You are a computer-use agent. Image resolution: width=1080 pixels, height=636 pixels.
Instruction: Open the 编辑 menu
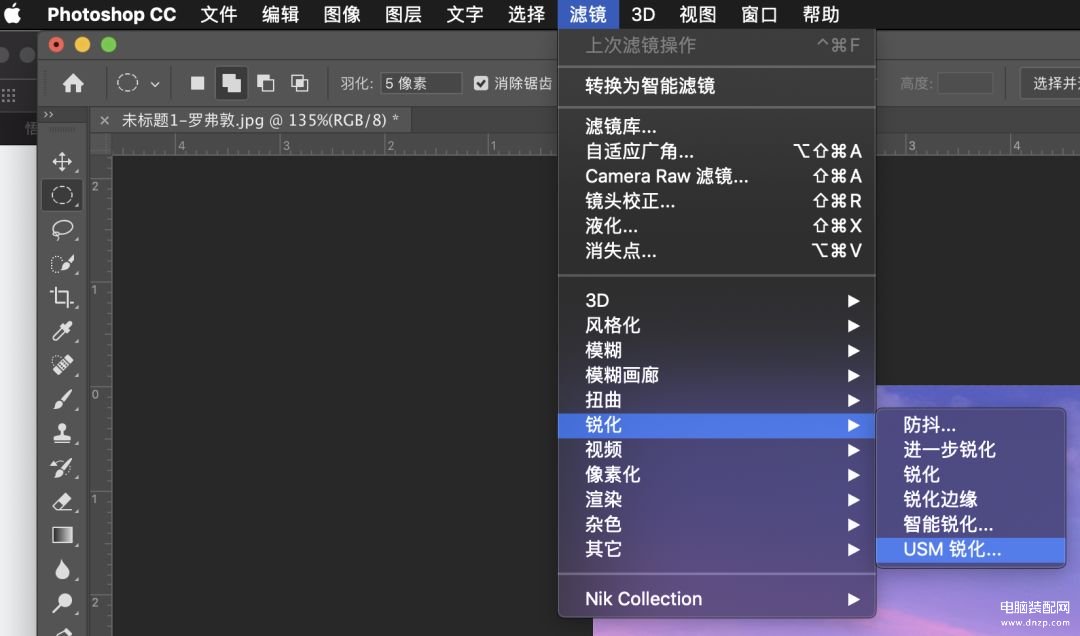click(280, 14)
